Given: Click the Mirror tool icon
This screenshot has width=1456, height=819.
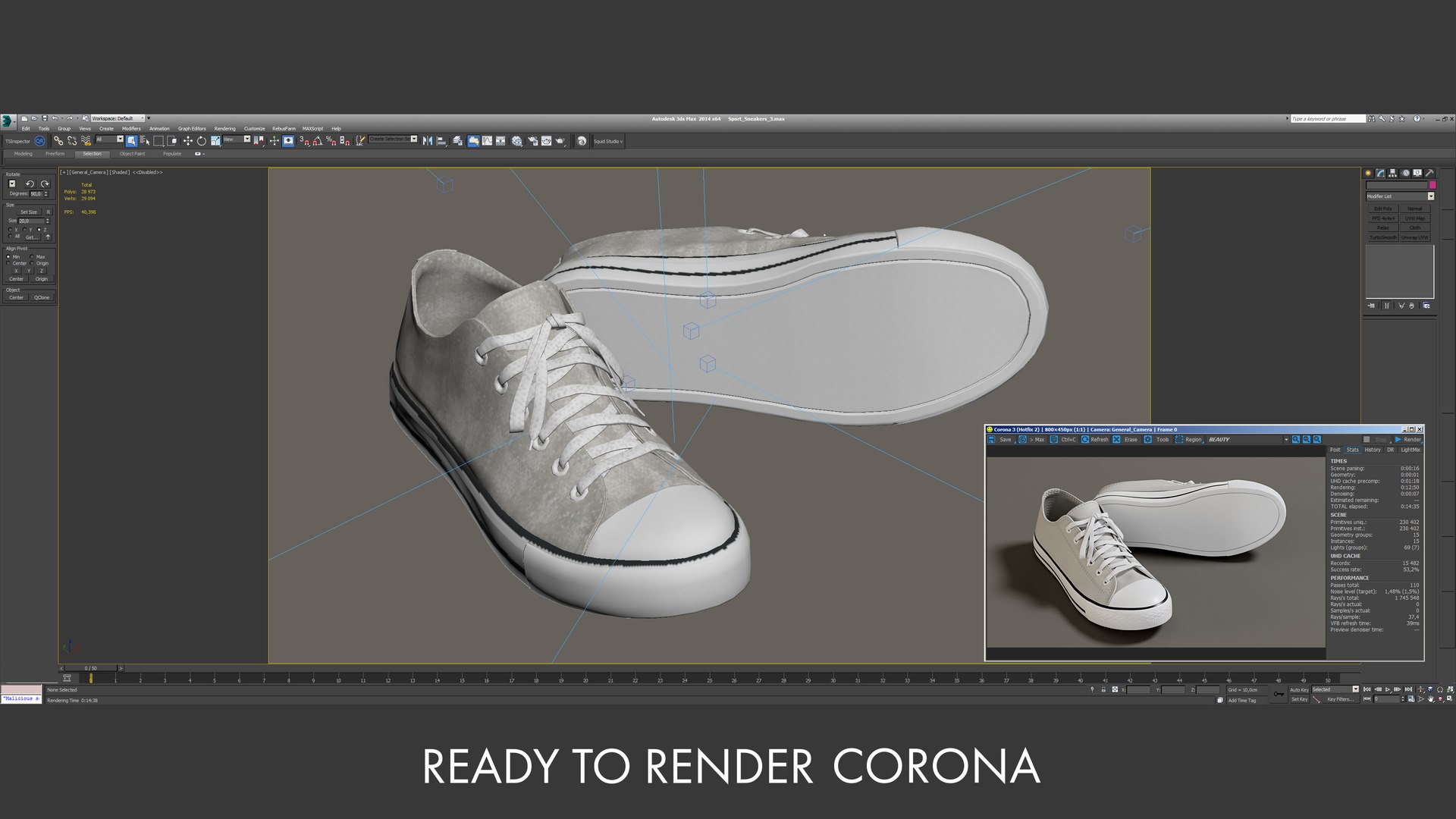Looking at the screenshot, I should (x=428, y=141).
